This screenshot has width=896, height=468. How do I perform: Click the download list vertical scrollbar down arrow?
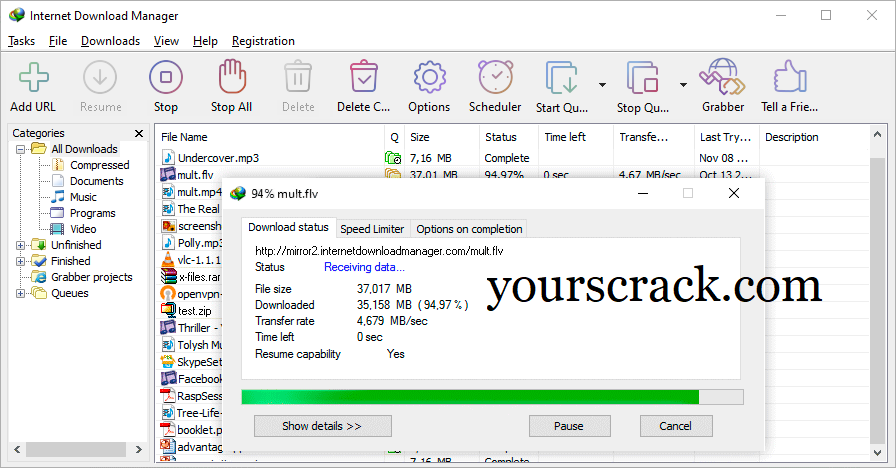[878, 453]
